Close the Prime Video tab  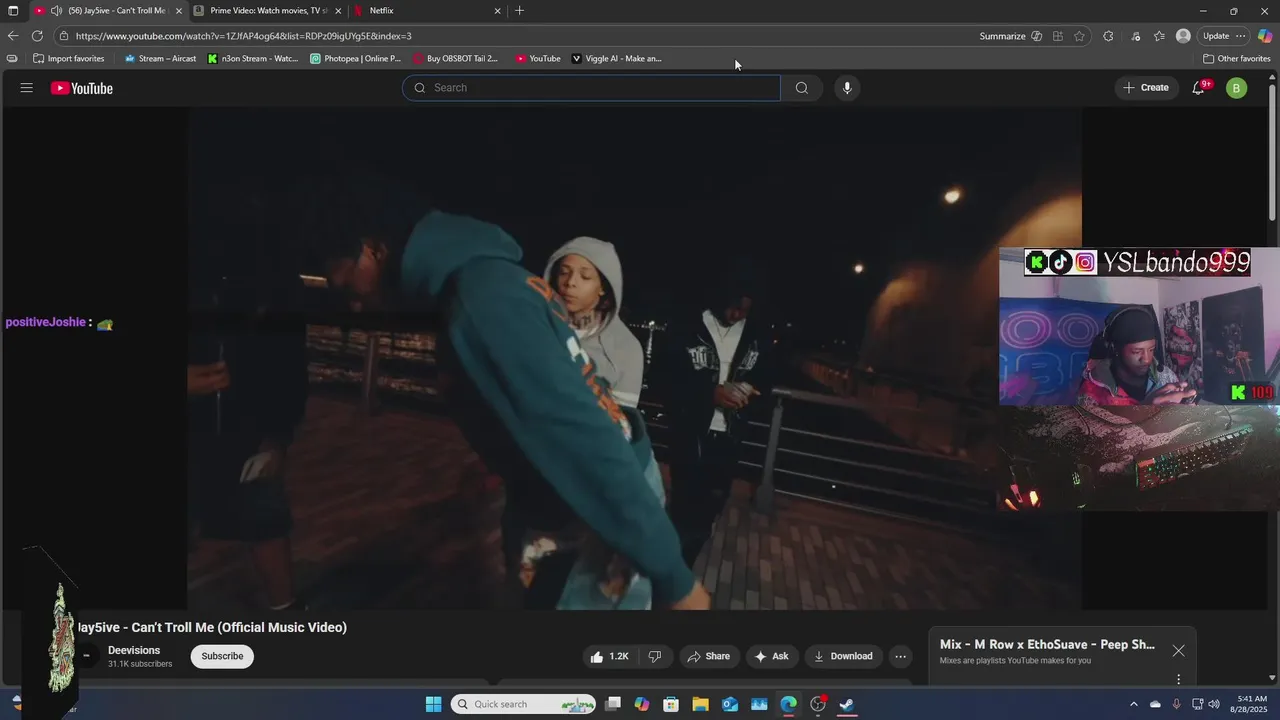[x=338, y=11]
